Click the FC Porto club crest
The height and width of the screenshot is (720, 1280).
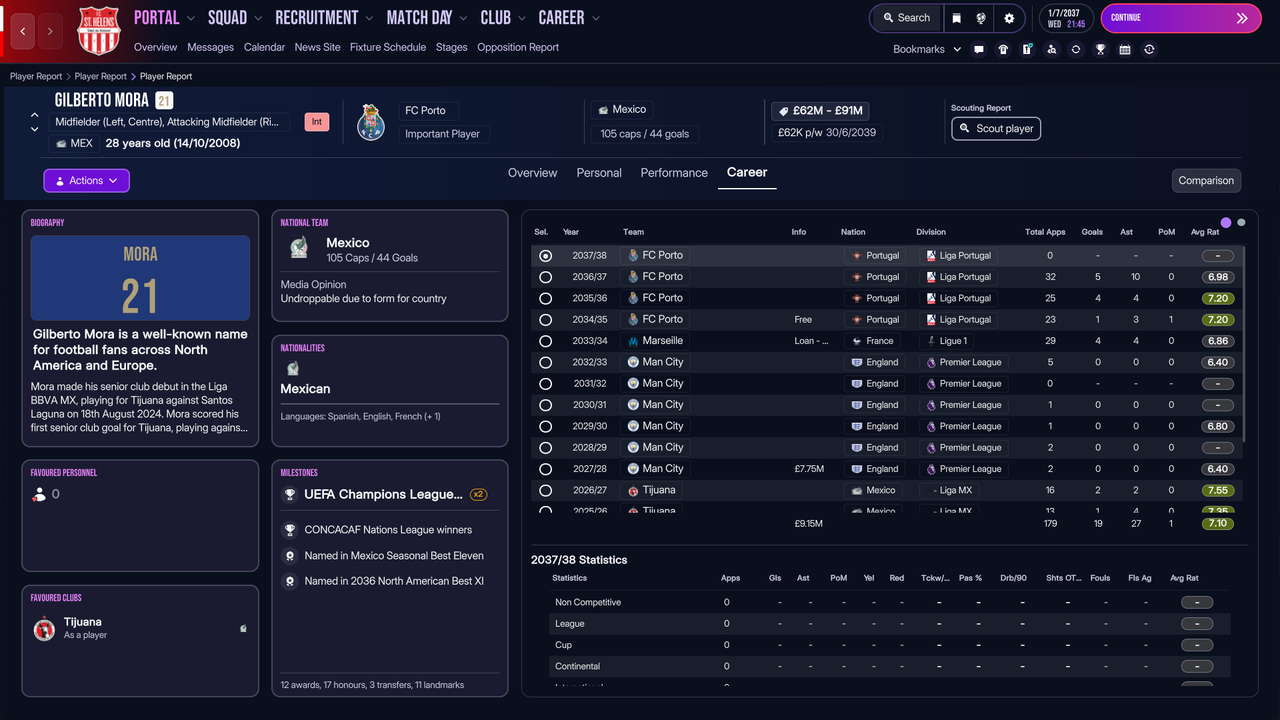point(371,122)
